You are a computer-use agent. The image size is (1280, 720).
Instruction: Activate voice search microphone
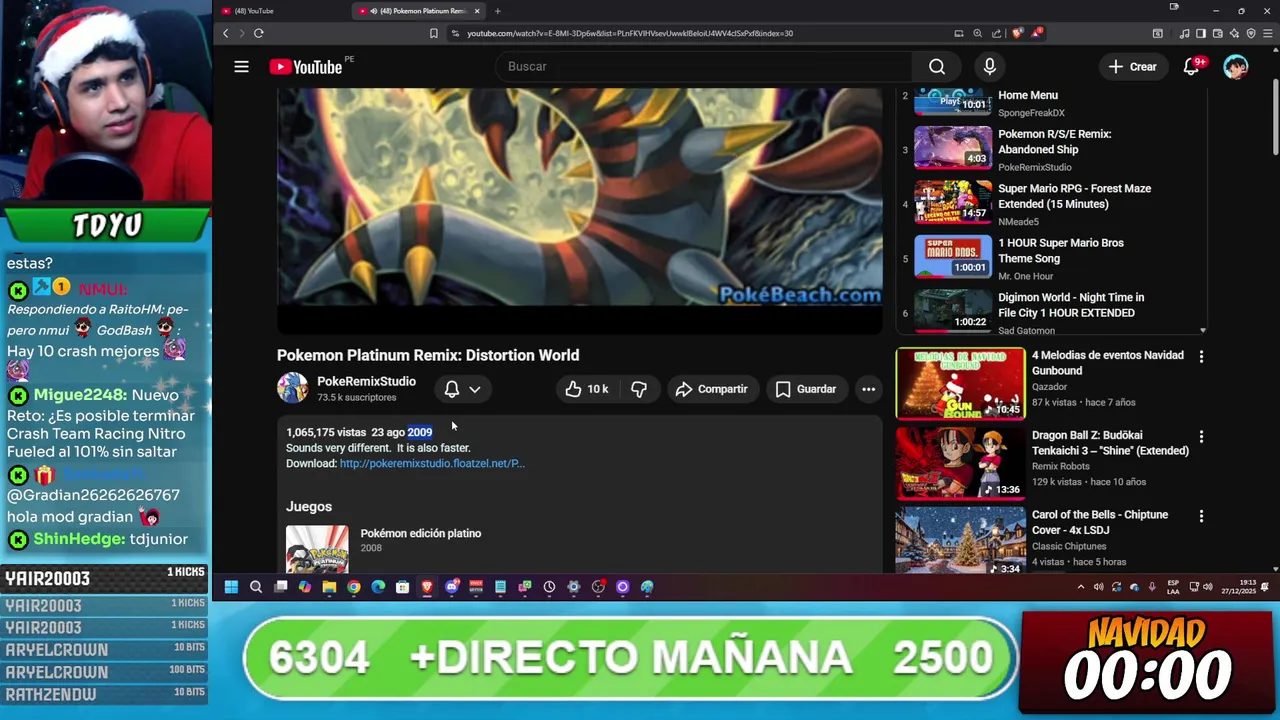tap(989, 66)
